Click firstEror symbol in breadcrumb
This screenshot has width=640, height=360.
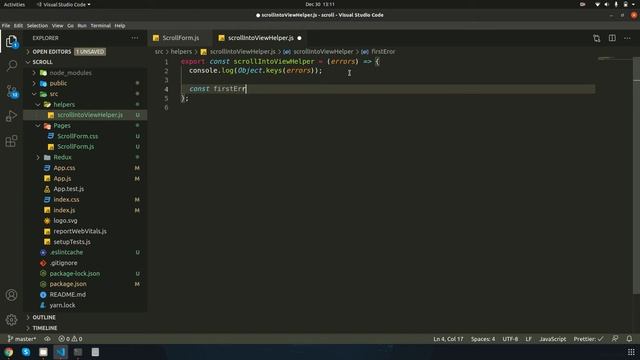[x=383, y=51]
